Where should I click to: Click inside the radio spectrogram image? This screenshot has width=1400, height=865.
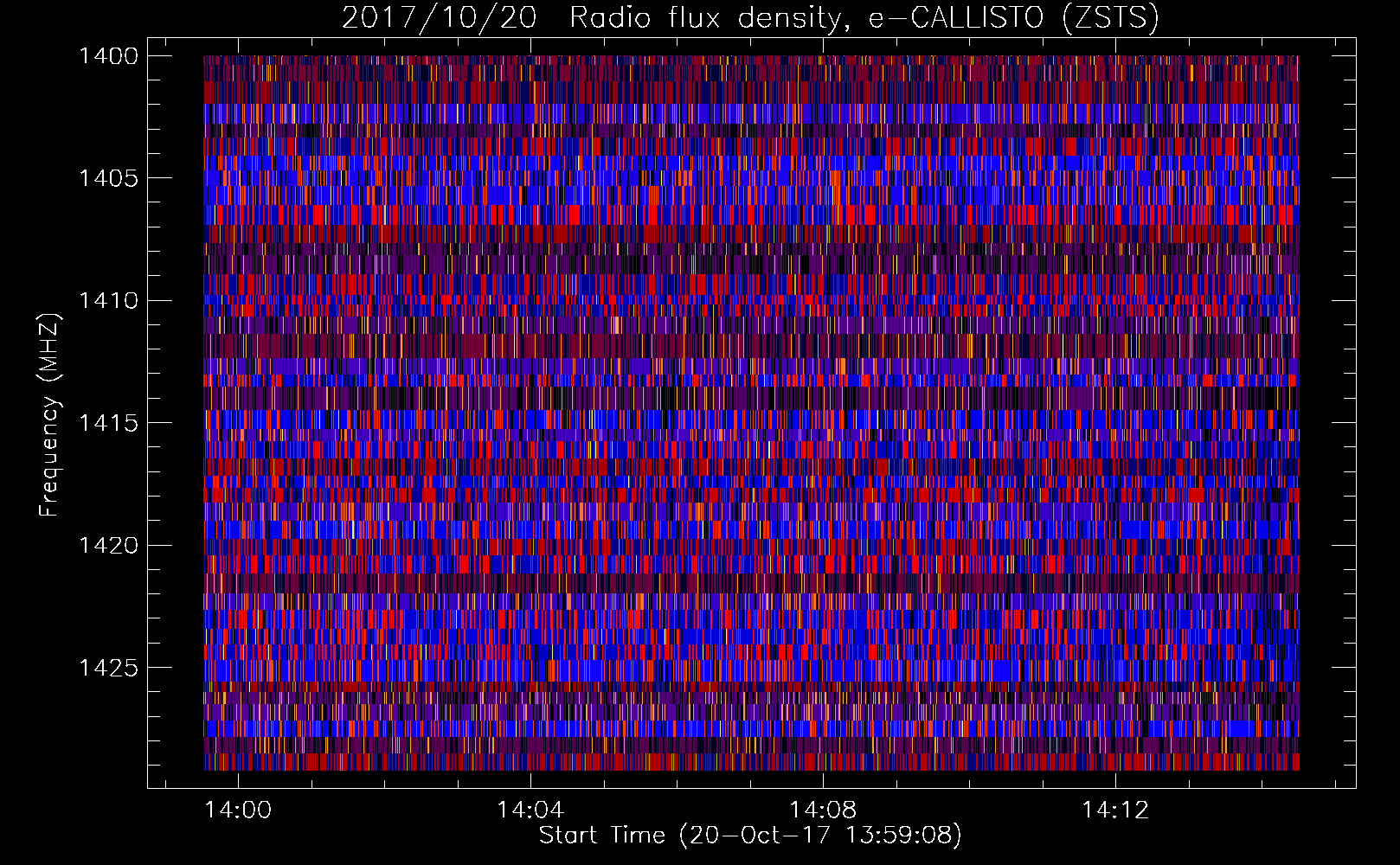point(751,413)
